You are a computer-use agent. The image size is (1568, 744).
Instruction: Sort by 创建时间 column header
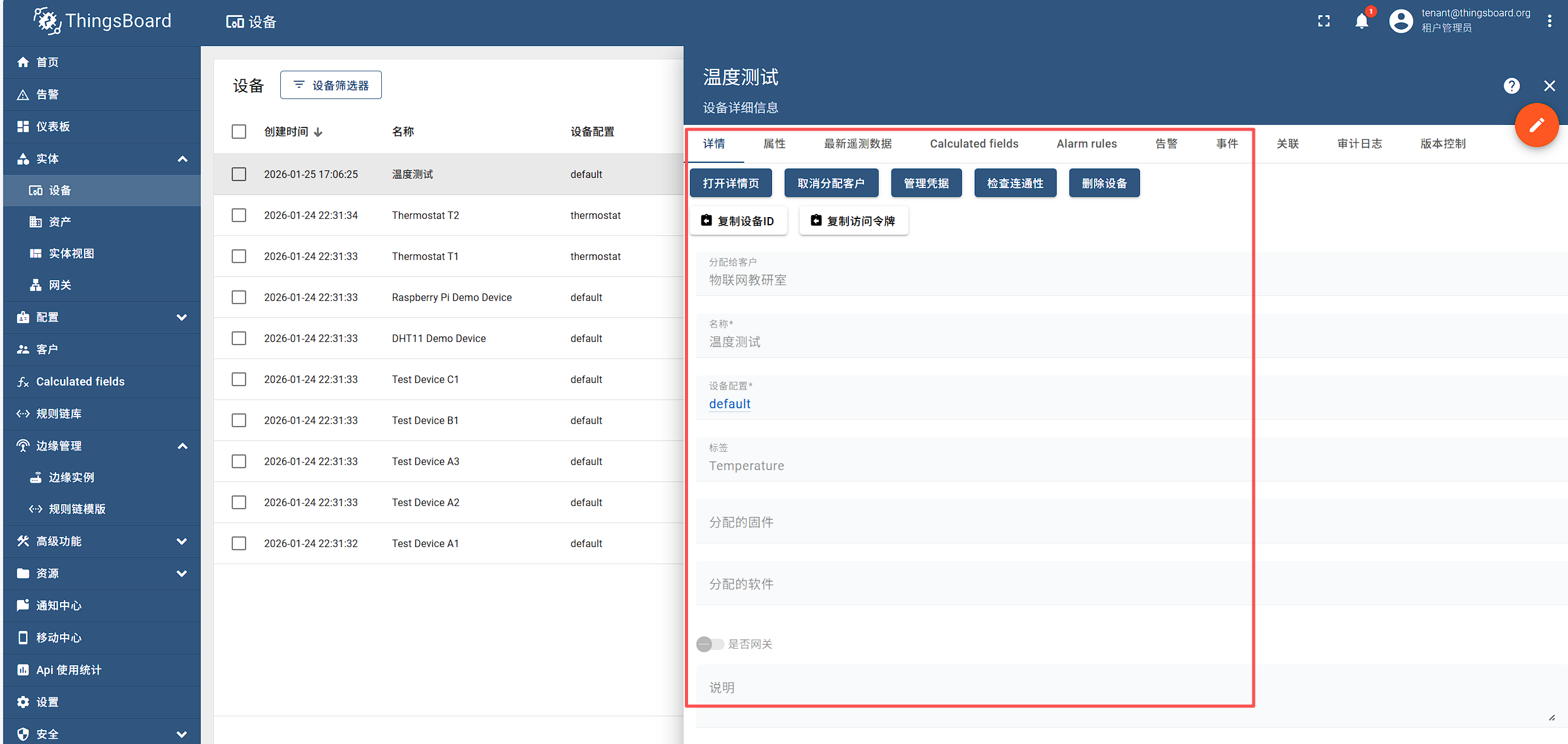click(x=286, y=131)
